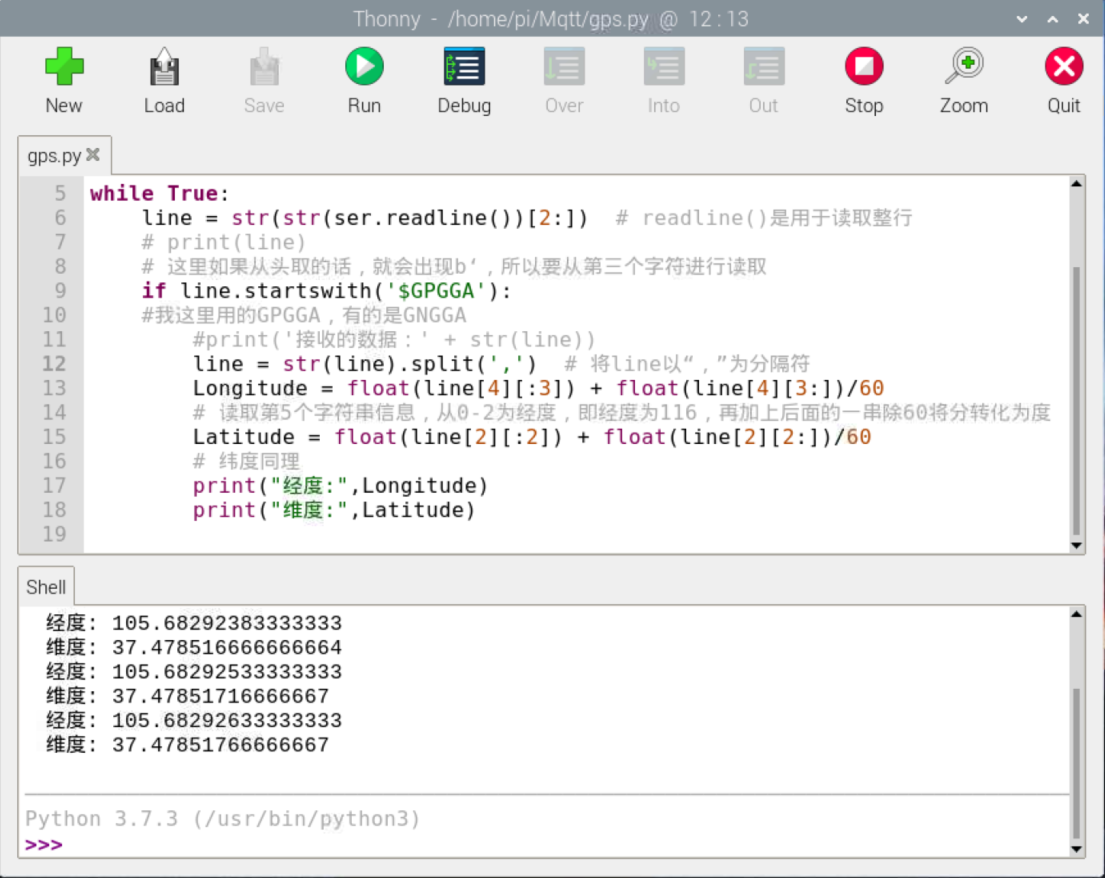This screenshot has width=1105, height=878.
Task: Click the editor scroll down arrow
Action: pos(1076,545)
